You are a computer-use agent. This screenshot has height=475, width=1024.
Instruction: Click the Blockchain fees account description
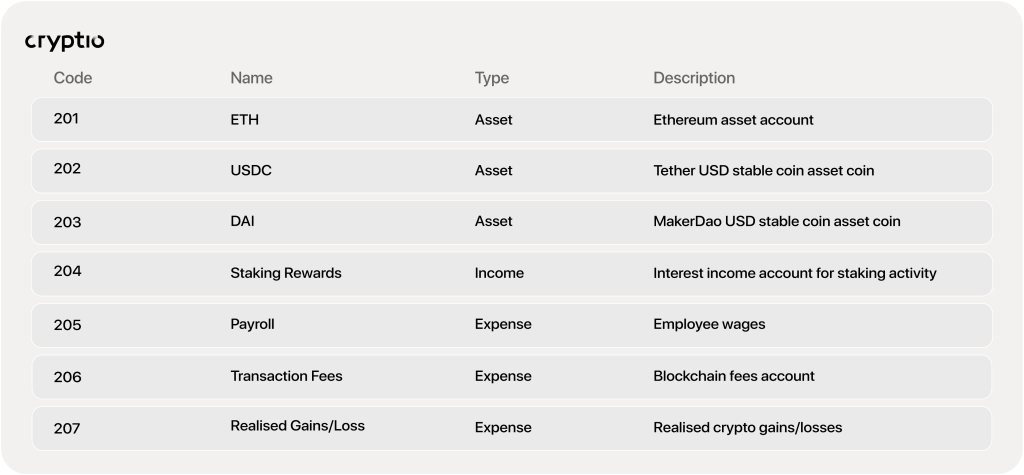coord(734,376)
